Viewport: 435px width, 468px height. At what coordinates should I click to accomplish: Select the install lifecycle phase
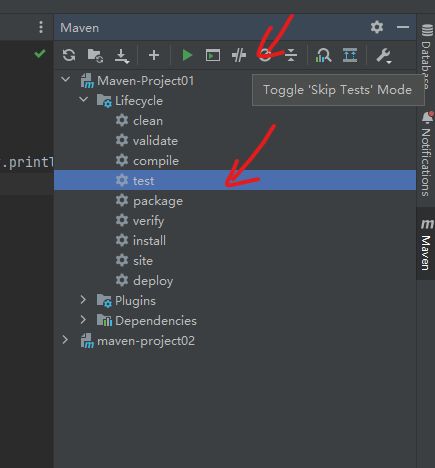pyautogui.click(x=149, y=241)
